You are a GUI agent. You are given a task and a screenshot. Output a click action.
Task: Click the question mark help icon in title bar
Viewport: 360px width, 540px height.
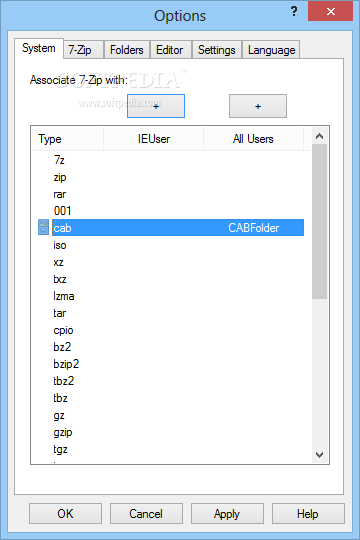point(294,11)
